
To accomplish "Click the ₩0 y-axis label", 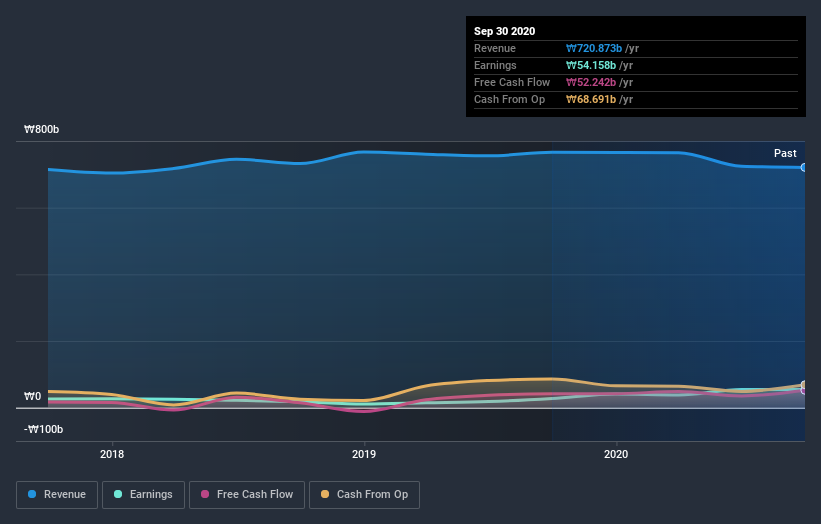I will click(x=32, y=396).
